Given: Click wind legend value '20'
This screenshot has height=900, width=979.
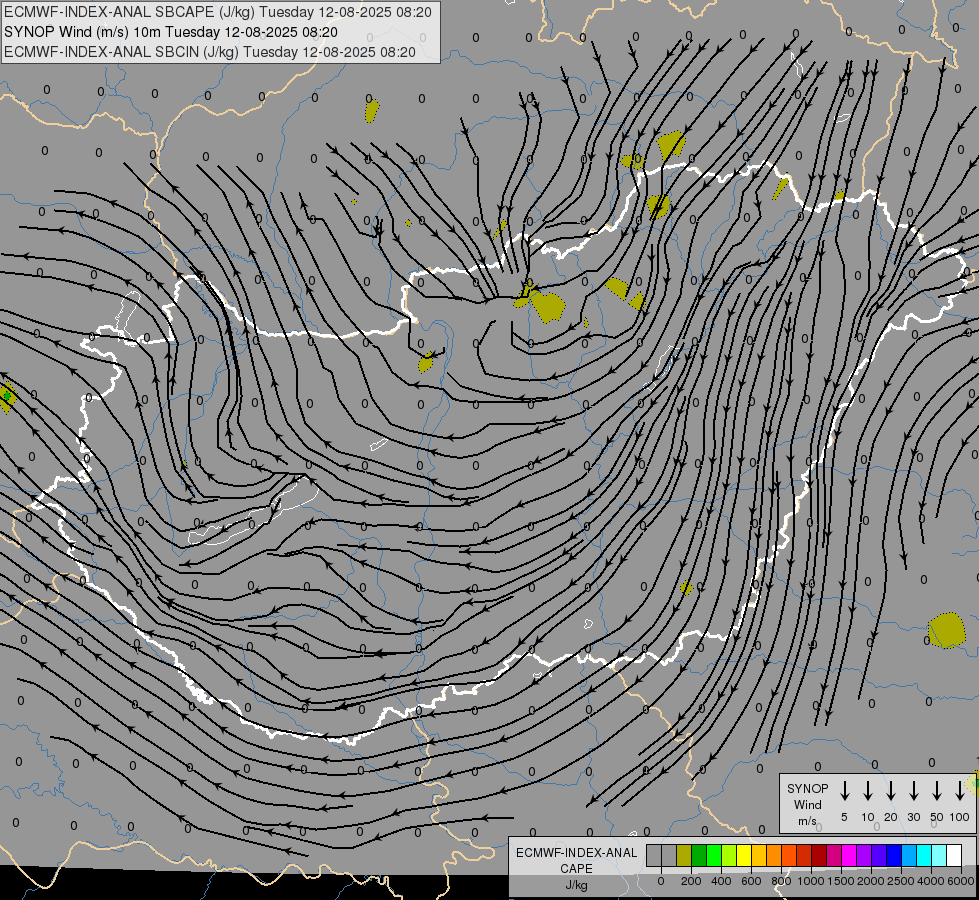Looking at the screenshot, I should pos(891,817).
